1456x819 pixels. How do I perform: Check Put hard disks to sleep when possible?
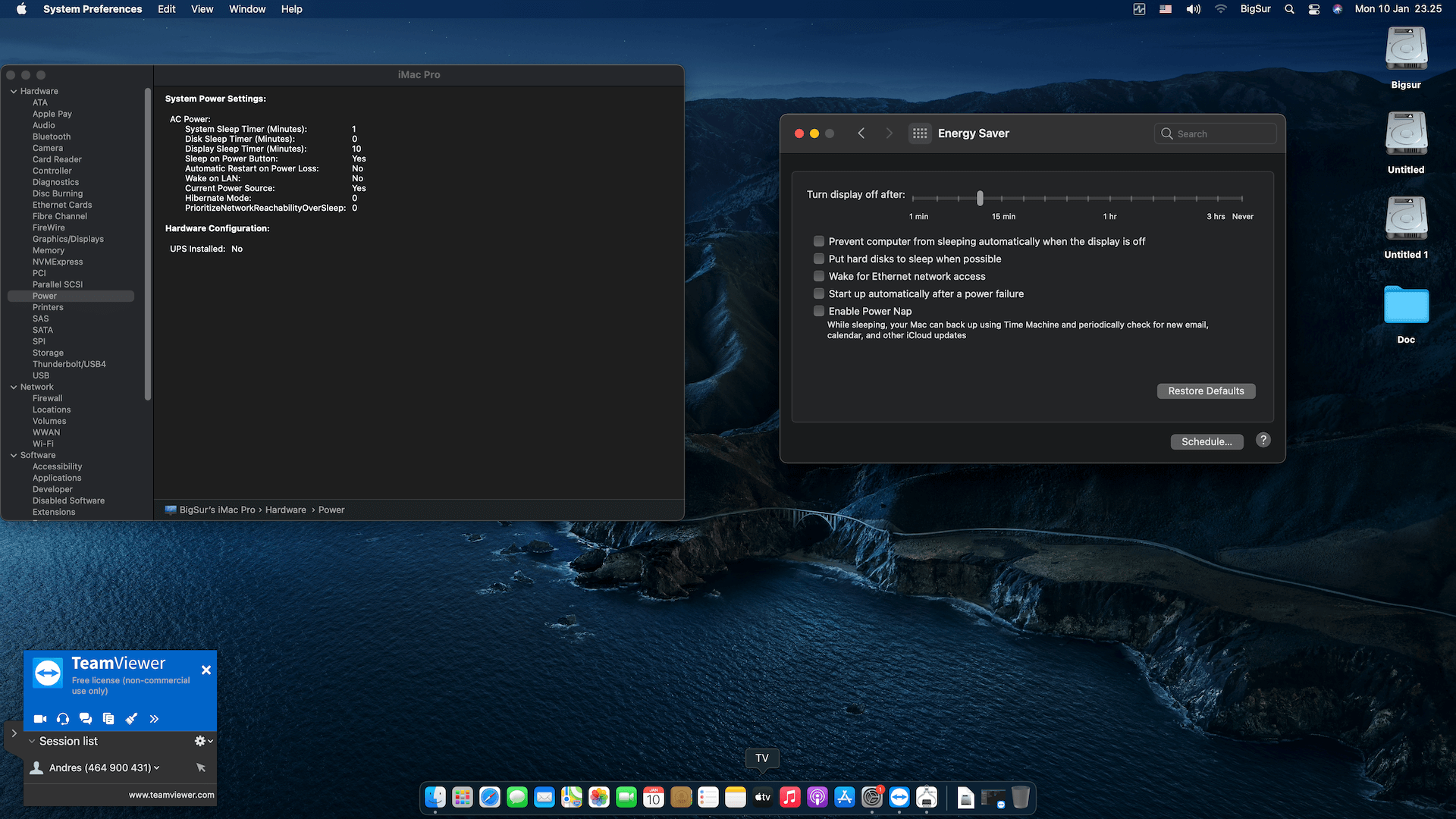coord(819,259)
